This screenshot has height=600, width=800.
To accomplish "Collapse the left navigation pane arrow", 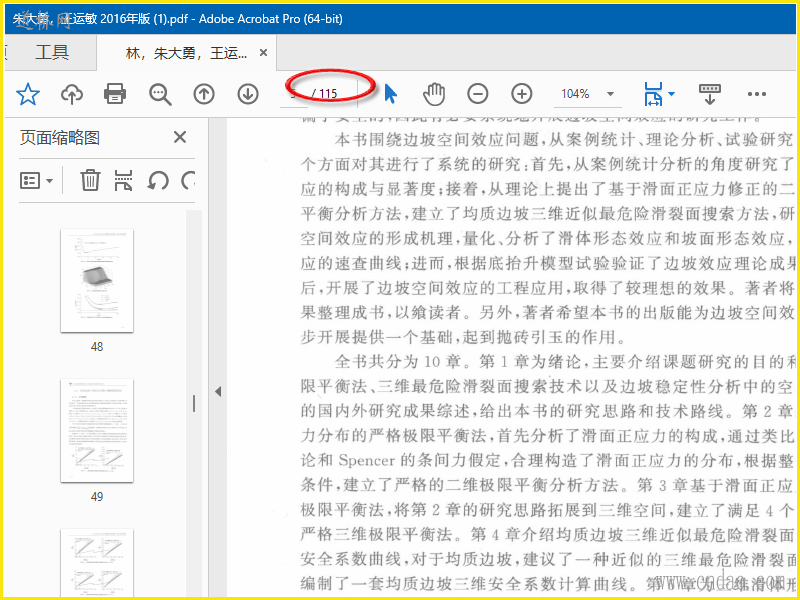I will (x=218, y=392).
